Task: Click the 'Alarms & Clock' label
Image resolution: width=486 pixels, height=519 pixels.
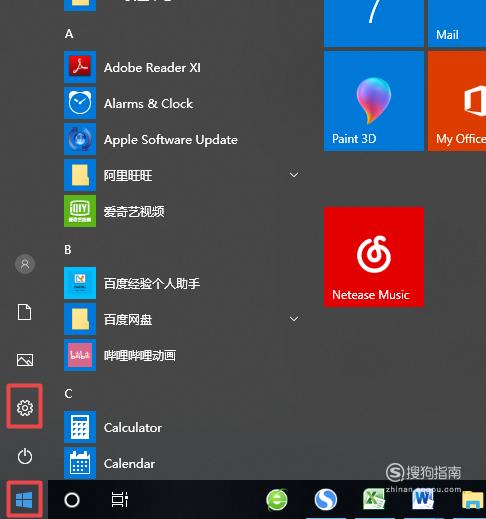Action: point(148,104)
